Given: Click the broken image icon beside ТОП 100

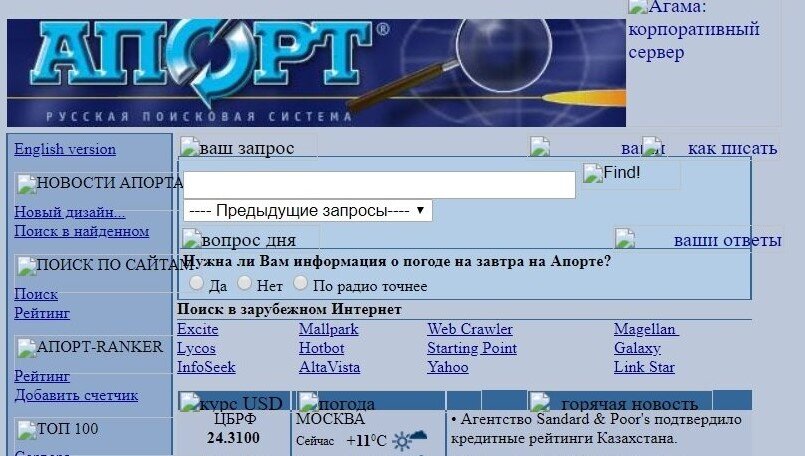Looking at the screenshot, I should click(x=26, y=430).
